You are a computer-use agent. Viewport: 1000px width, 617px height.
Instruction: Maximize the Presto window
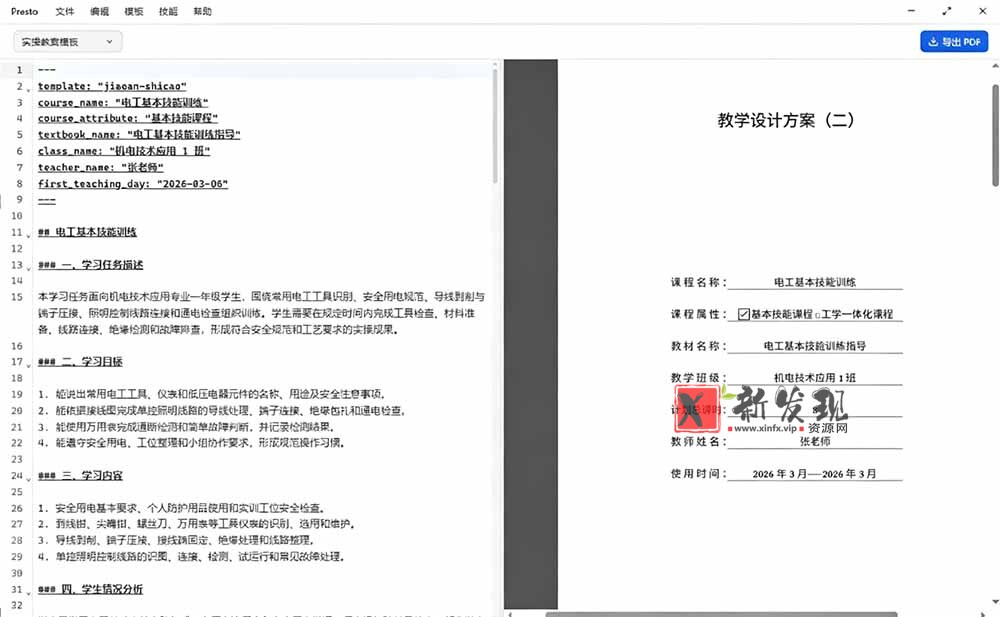point(946,11)
